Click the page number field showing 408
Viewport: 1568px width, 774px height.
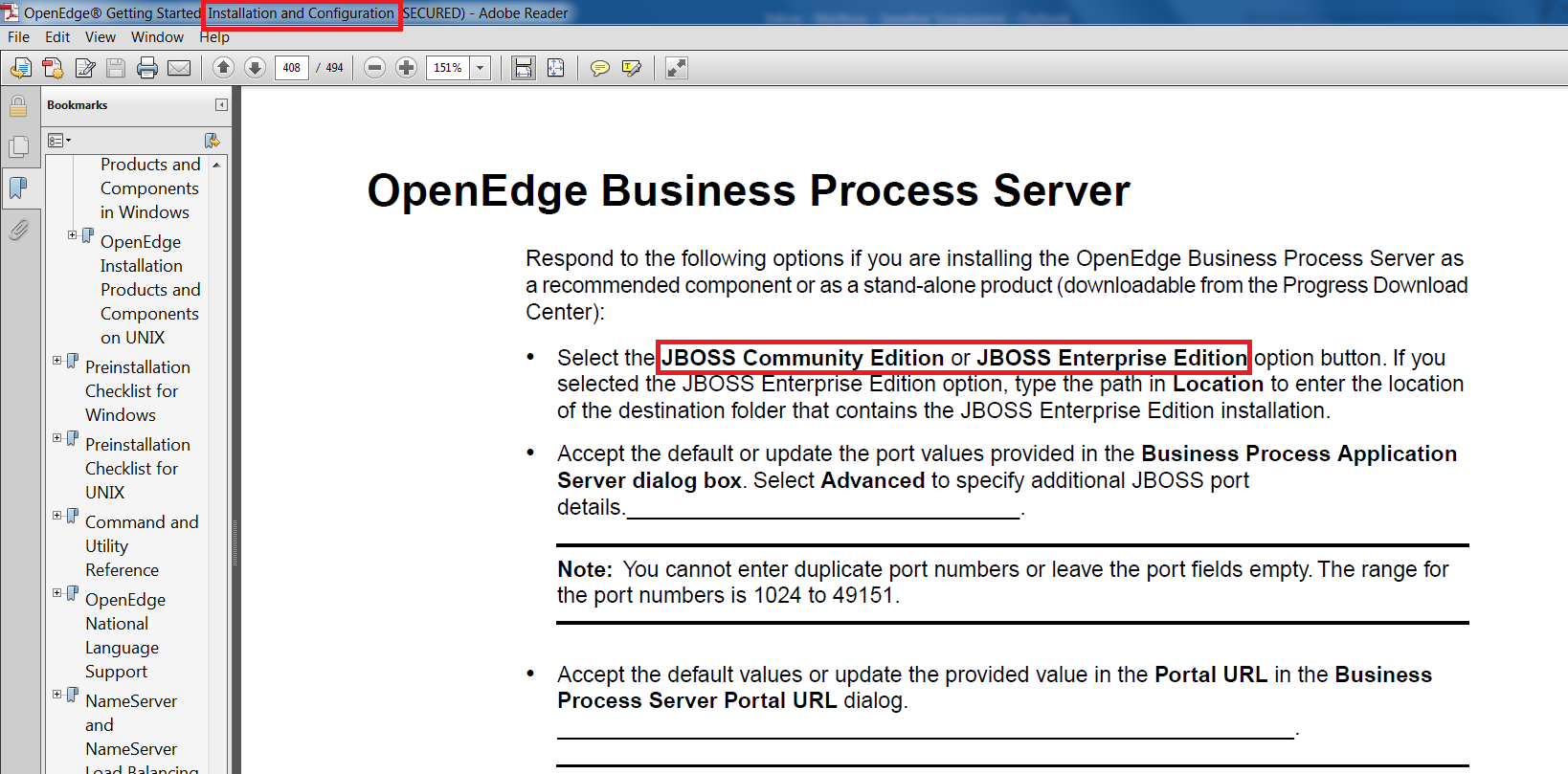[x=292, y=68]
